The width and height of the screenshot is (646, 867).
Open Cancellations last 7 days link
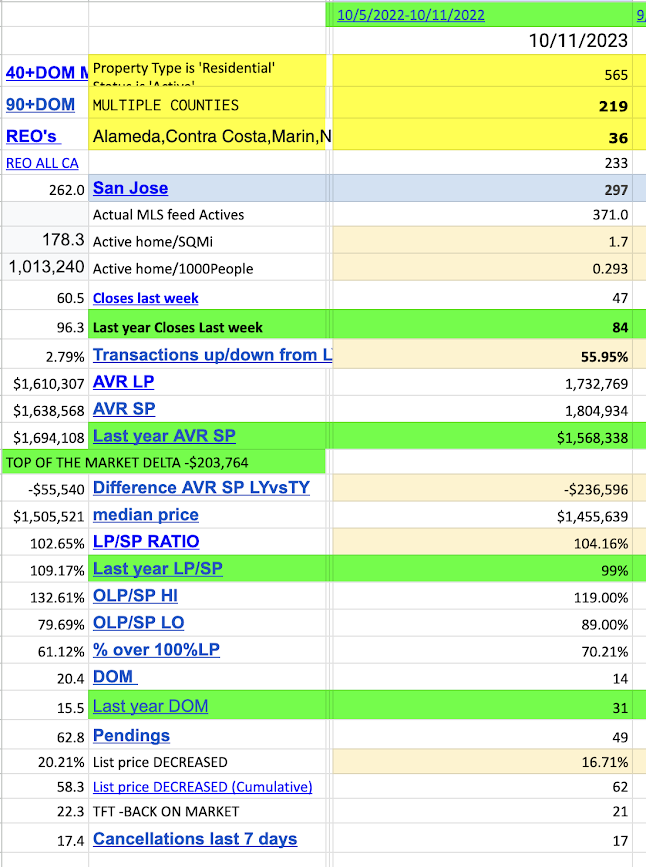195,839
